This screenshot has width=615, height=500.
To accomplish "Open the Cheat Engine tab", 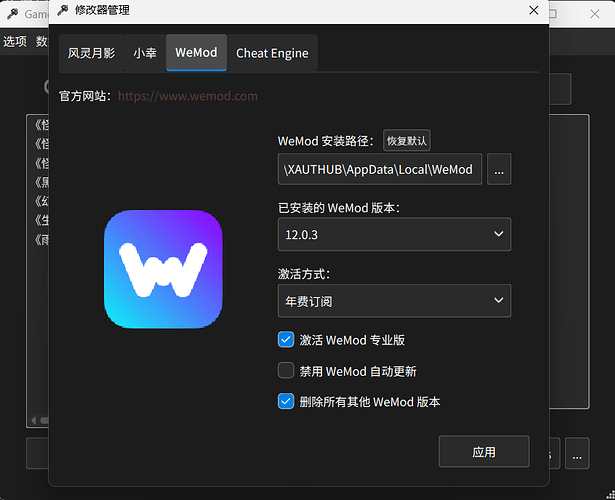I will coord(272,53).
